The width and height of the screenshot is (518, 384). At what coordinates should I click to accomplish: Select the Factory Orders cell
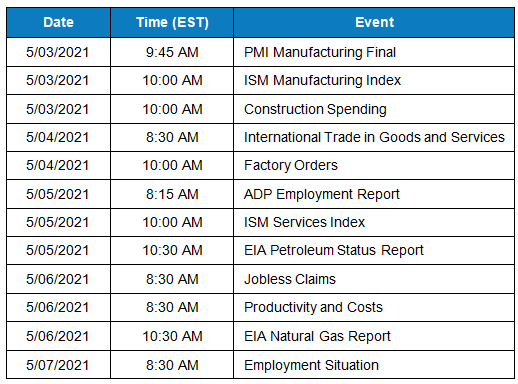[374, 165]
